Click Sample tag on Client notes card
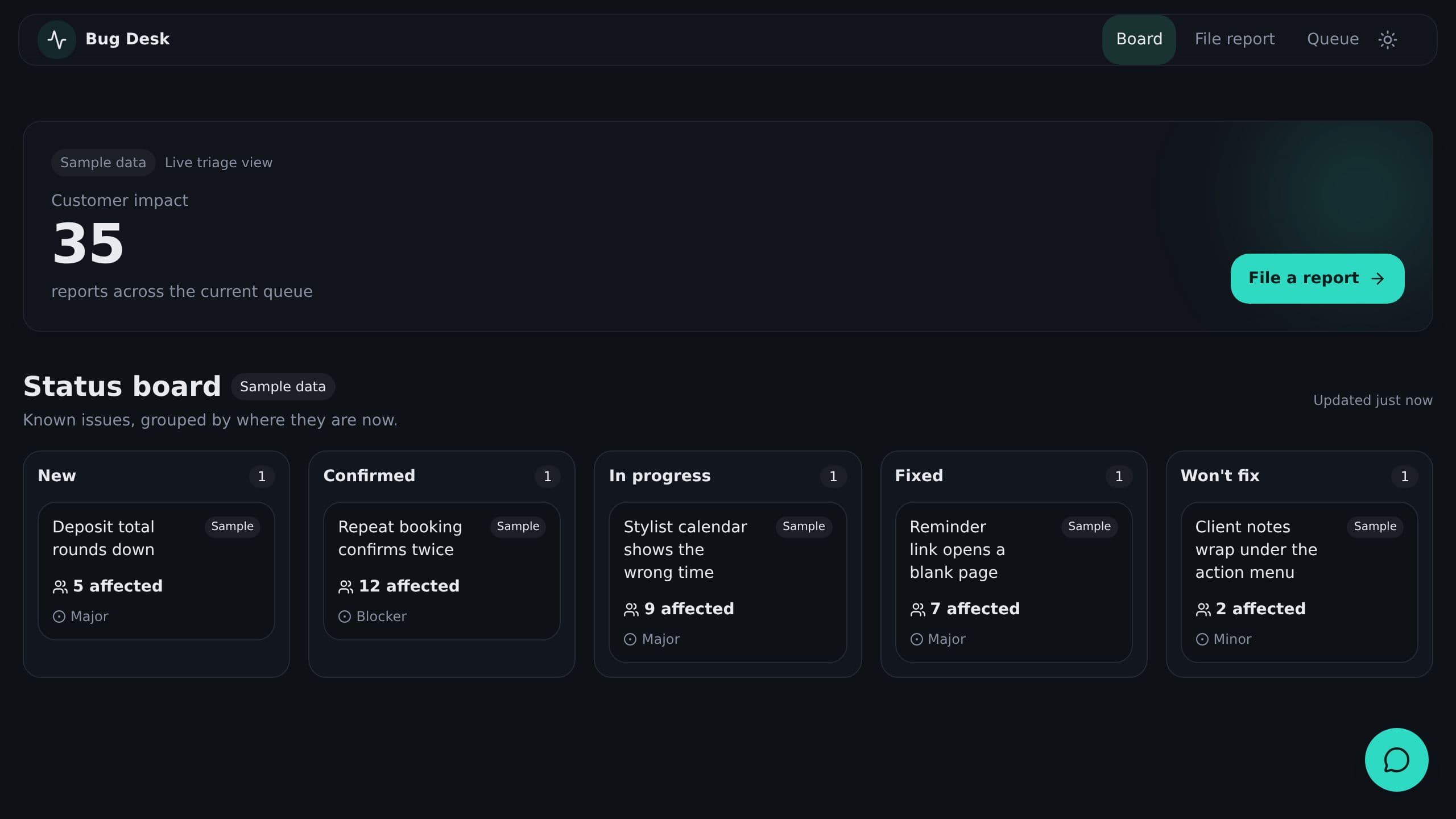The width and height of the screenshot is (1456, 819). [x=1375, y=527]
